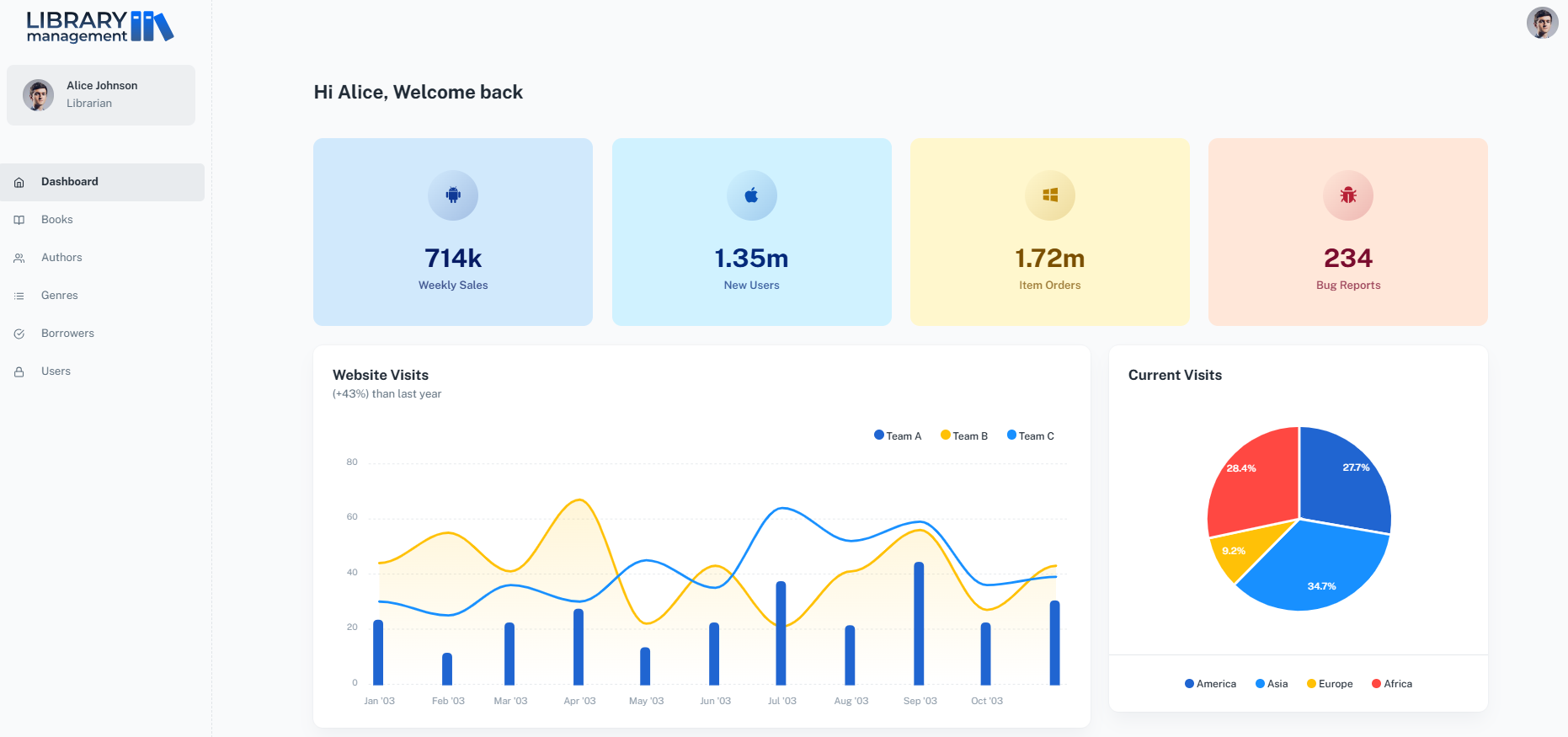Click the Current Visits heading
Viewport: 1568px width, 737px height.
[x=1175, y=375]
